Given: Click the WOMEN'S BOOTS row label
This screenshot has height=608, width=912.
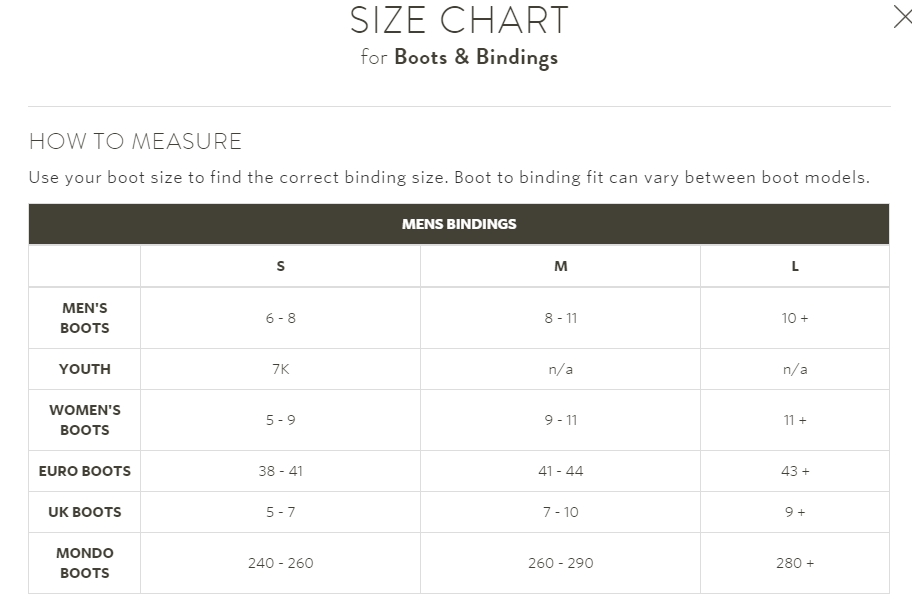Looking at the screenshot, I should (x=84, y=419).
